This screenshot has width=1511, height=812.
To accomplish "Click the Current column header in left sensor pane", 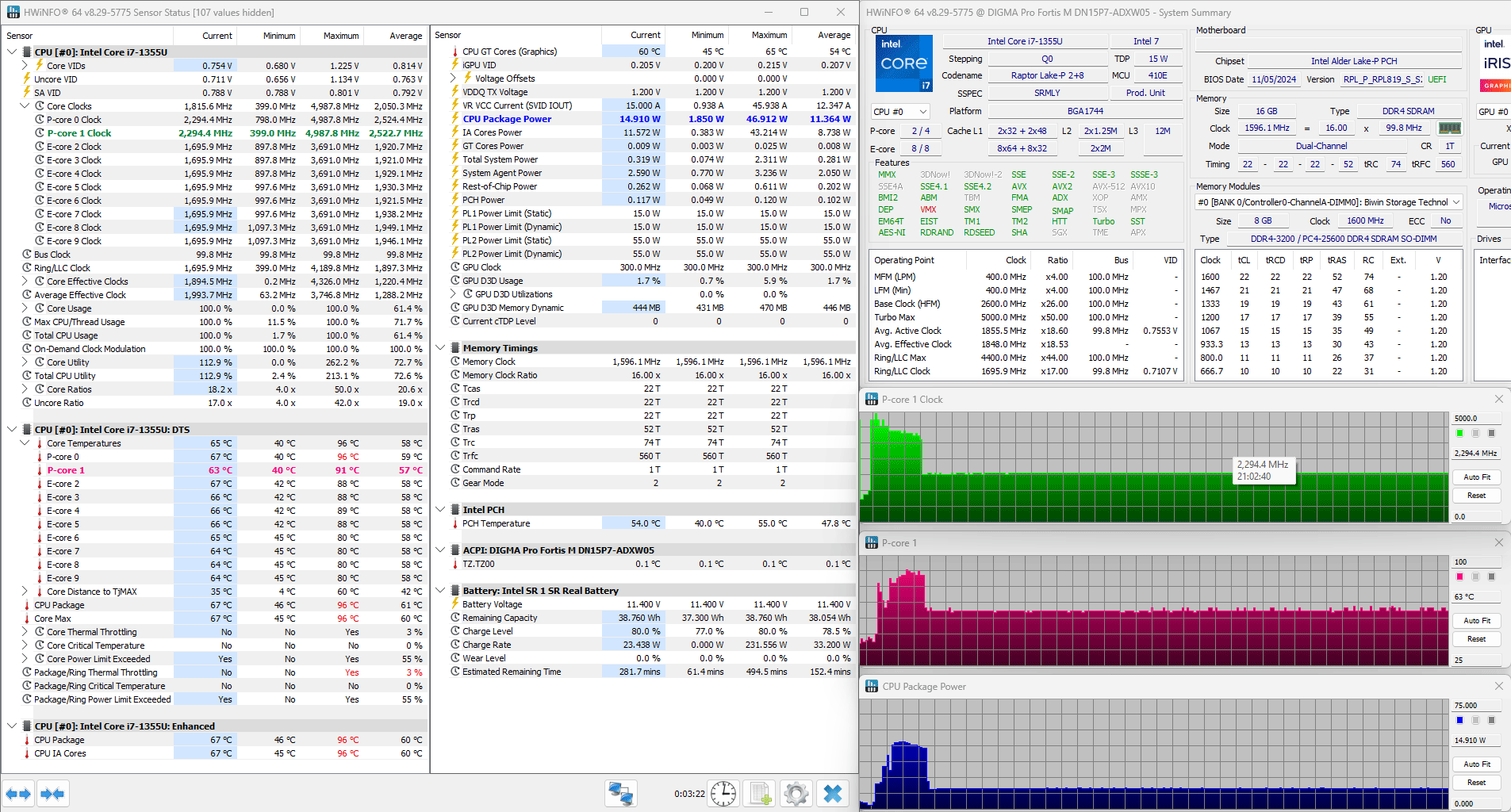I will coord(205,36).
